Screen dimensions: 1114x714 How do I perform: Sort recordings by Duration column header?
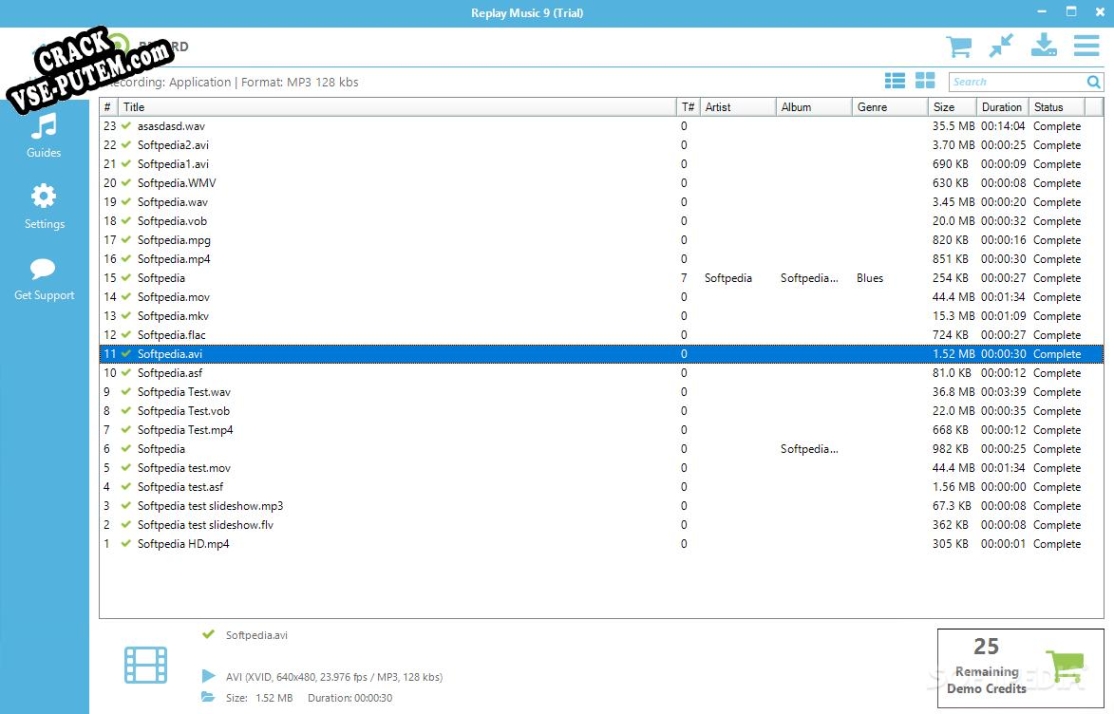tap(1001, 107)
